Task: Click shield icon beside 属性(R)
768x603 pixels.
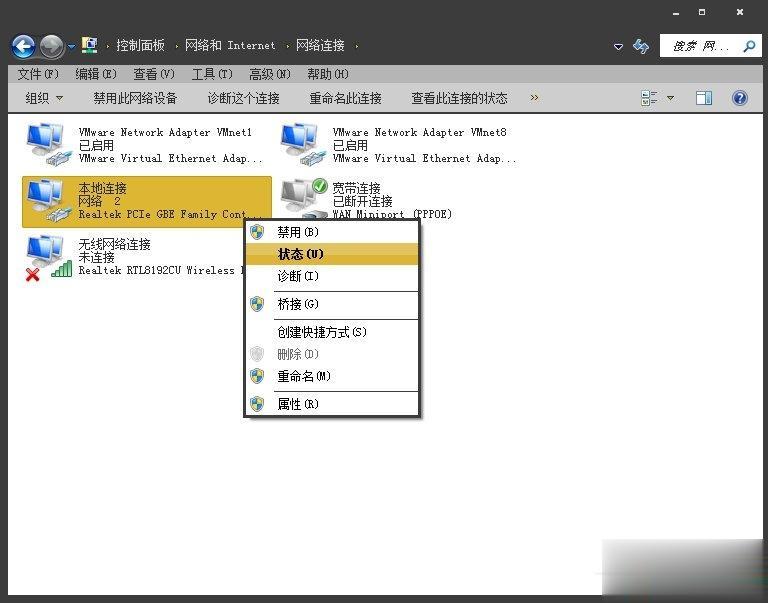Action: pyautogui.click(x=257, y=404)
